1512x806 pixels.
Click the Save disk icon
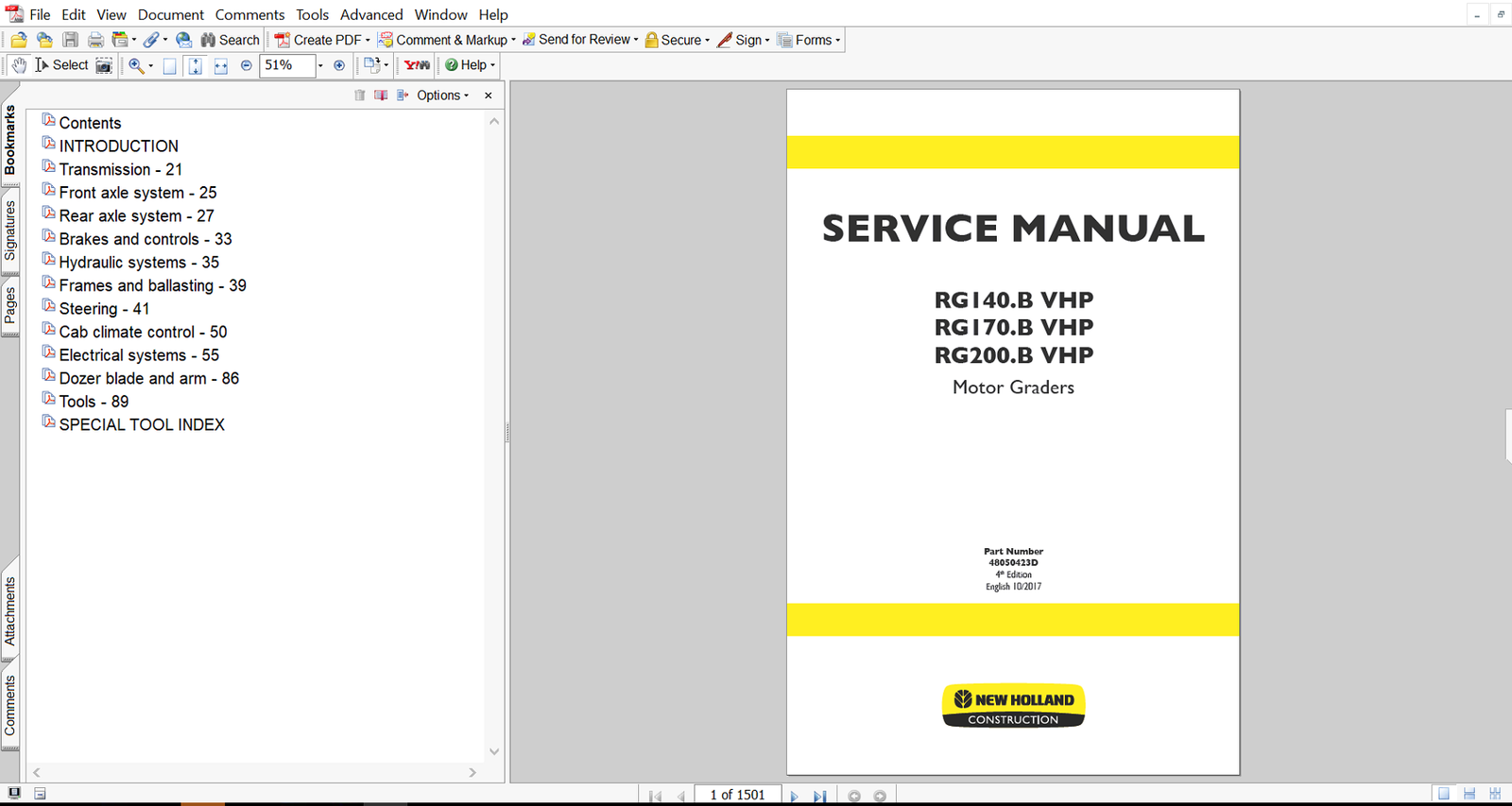[x=71, y=40]
